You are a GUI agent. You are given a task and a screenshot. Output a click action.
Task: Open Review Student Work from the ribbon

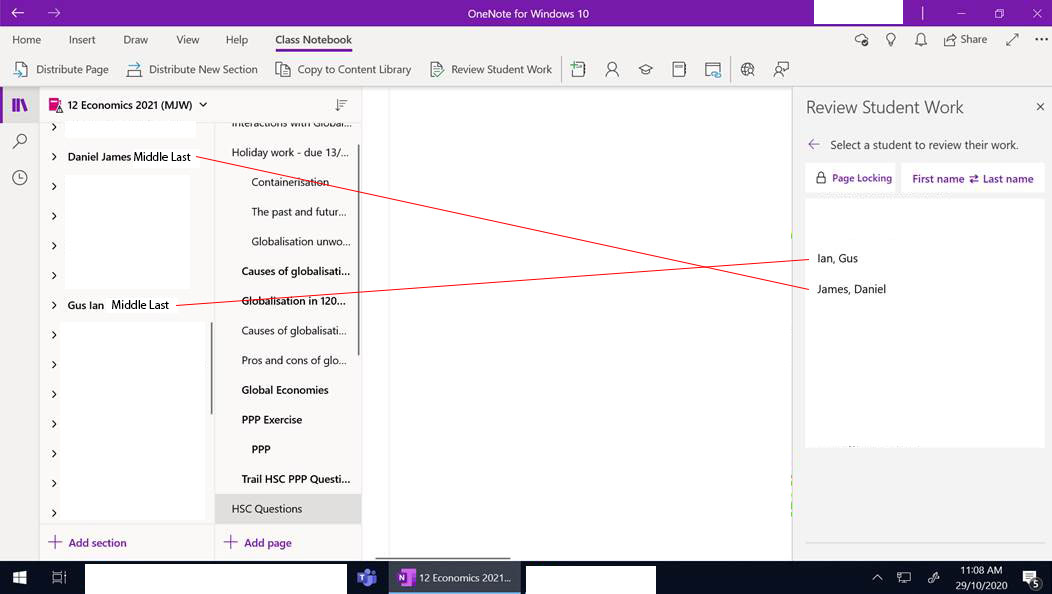[491, 69]
